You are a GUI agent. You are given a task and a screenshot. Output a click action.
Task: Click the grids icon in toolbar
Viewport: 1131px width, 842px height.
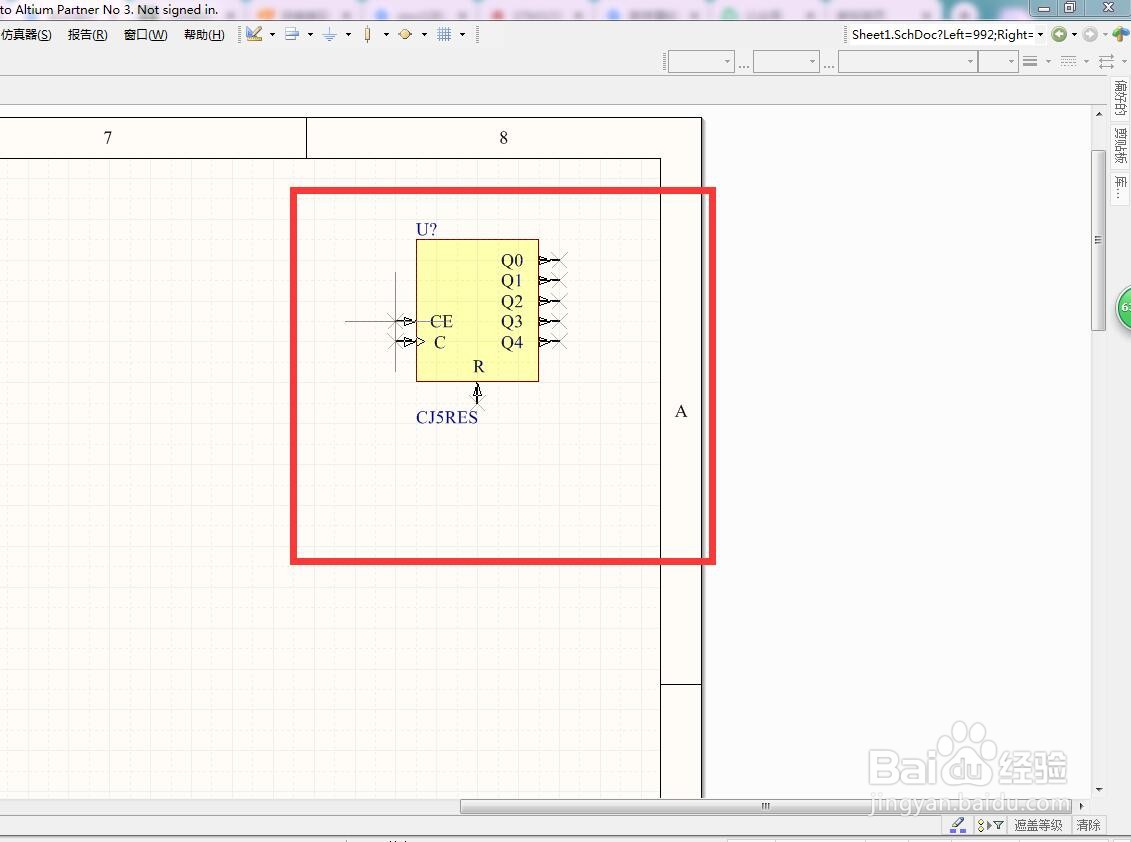444,34
